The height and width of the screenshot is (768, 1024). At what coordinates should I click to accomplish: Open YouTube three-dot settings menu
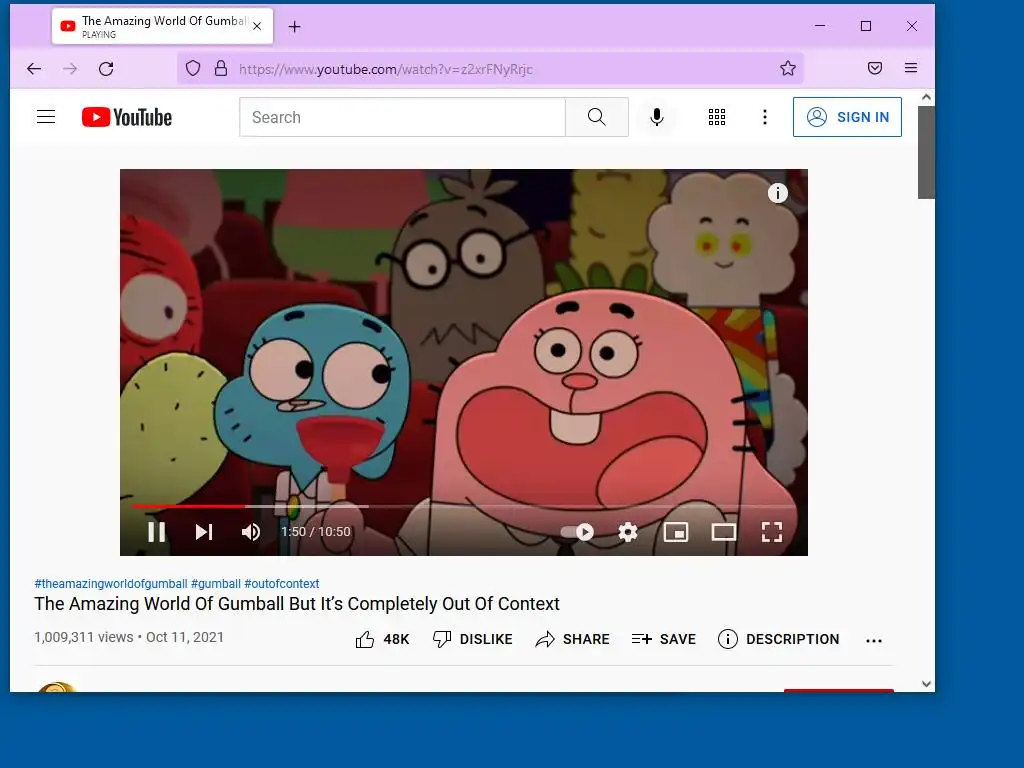[x=765, y=117]
